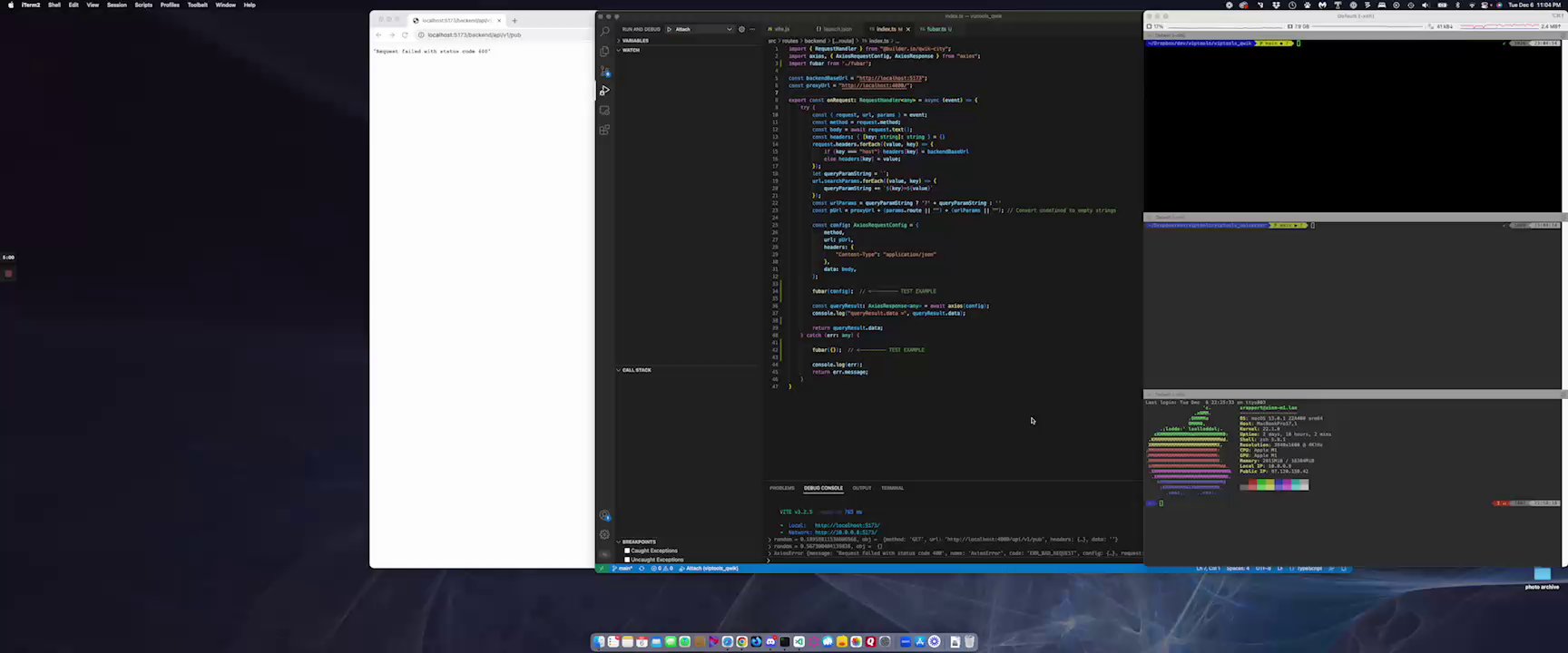Viewport: 1568px width, 653px height.
Task: Switch to the launch.json editor tab
Action: (x=837, y=29)
